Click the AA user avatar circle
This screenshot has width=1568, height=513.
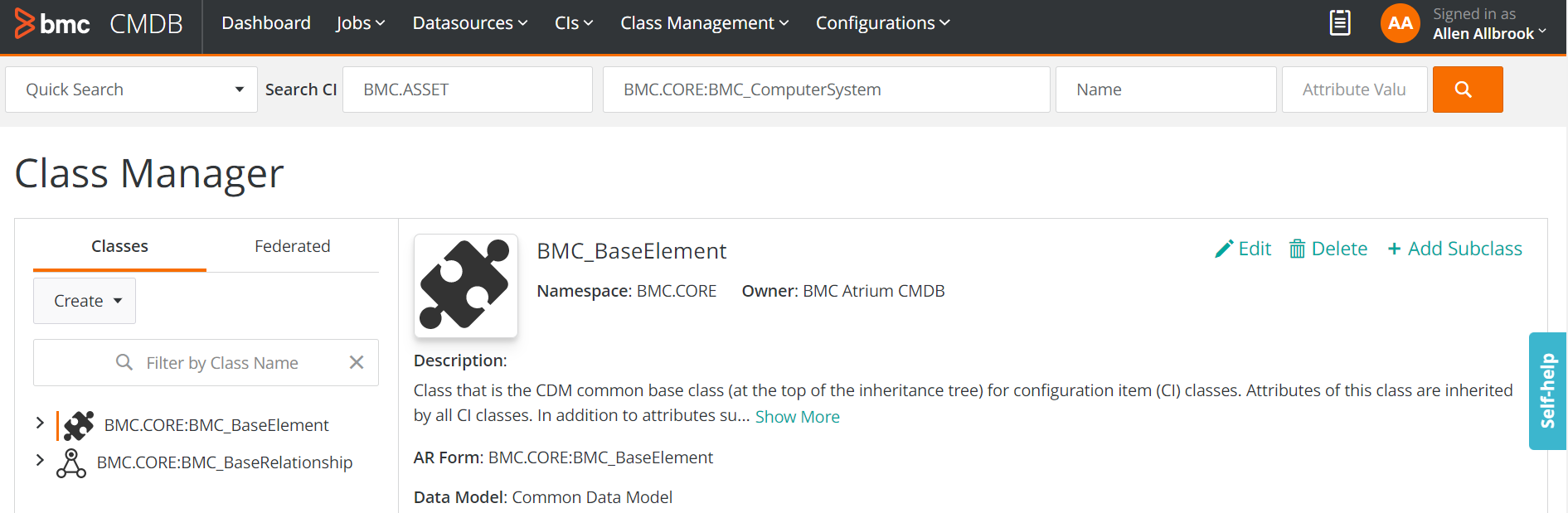click(x=1400, y=23)
